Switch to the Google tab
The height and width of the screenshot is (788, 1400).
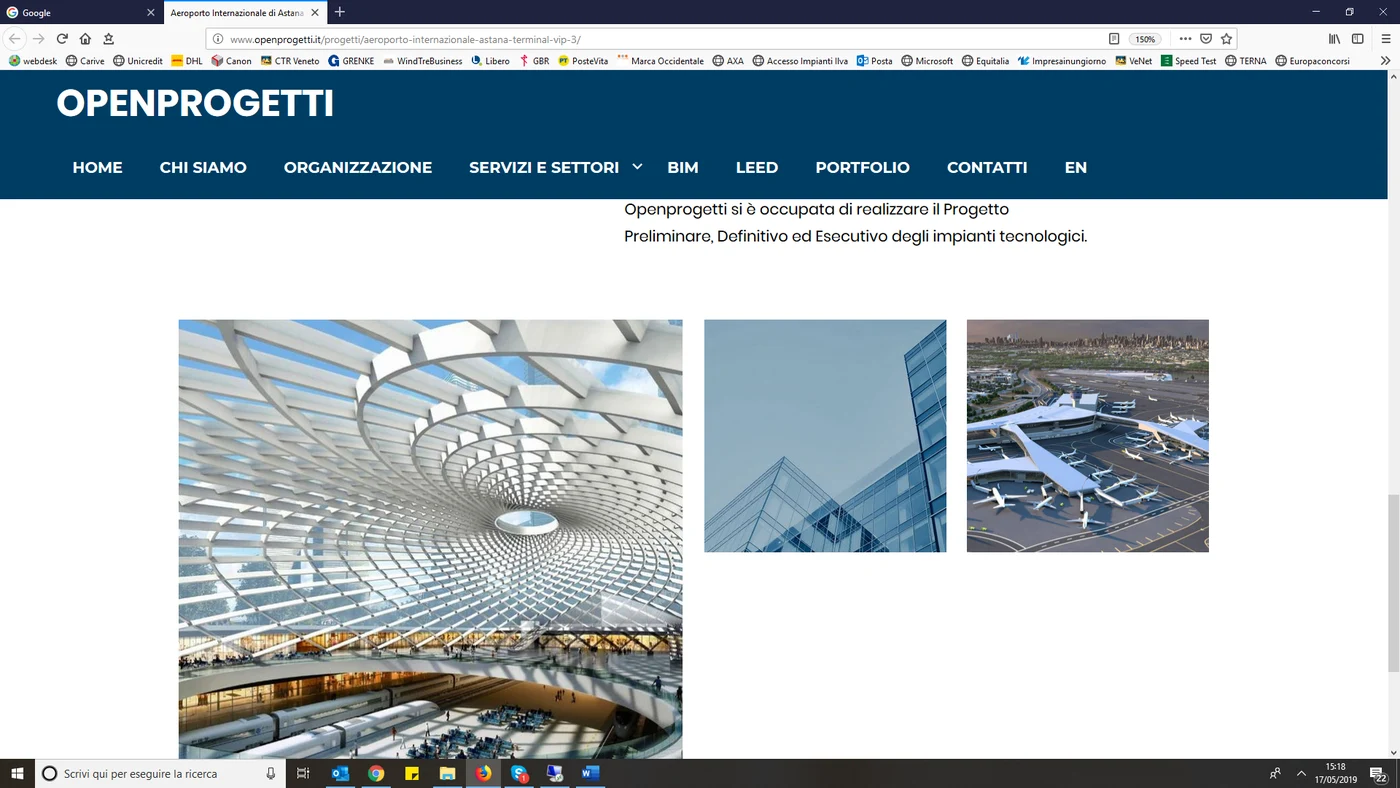click(80, 12)
